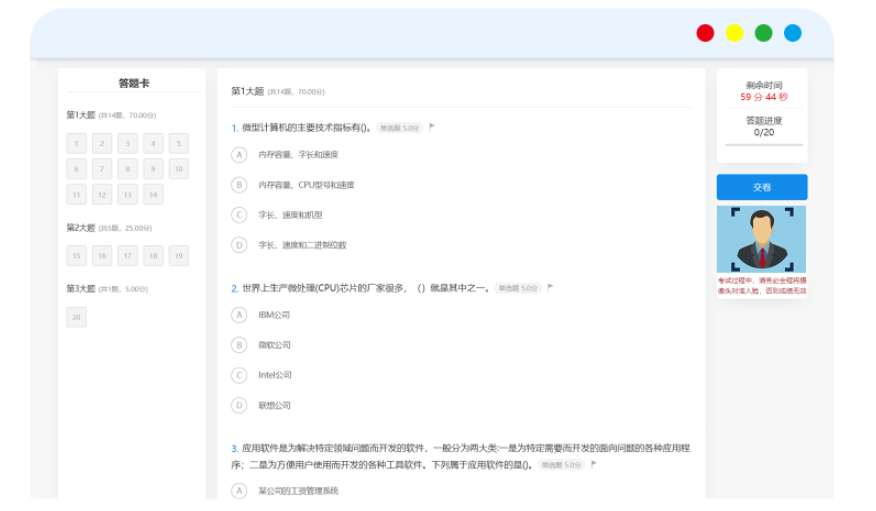Click the green dot in the header
876x511 pixels.
click(763, 33)
